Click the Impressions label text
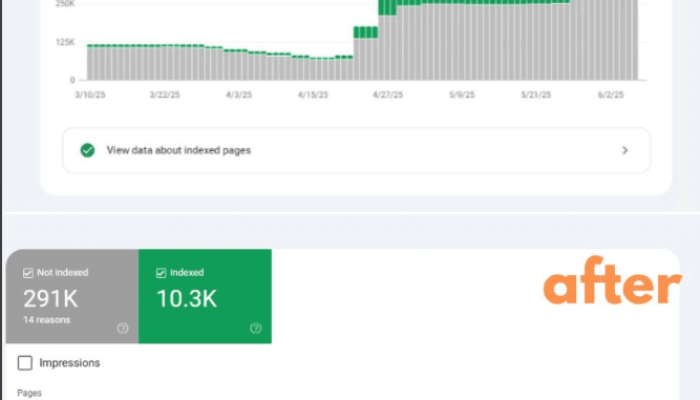The image size is (700, 400). [70, 363]
